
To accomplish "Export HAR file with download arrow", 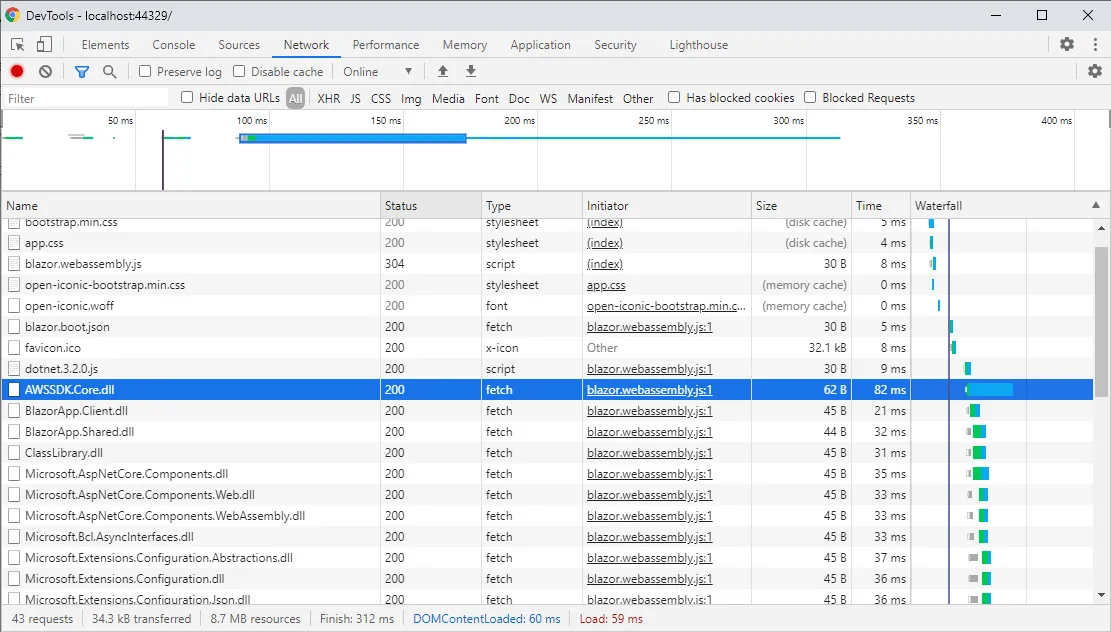I will (x=471, y=72).
